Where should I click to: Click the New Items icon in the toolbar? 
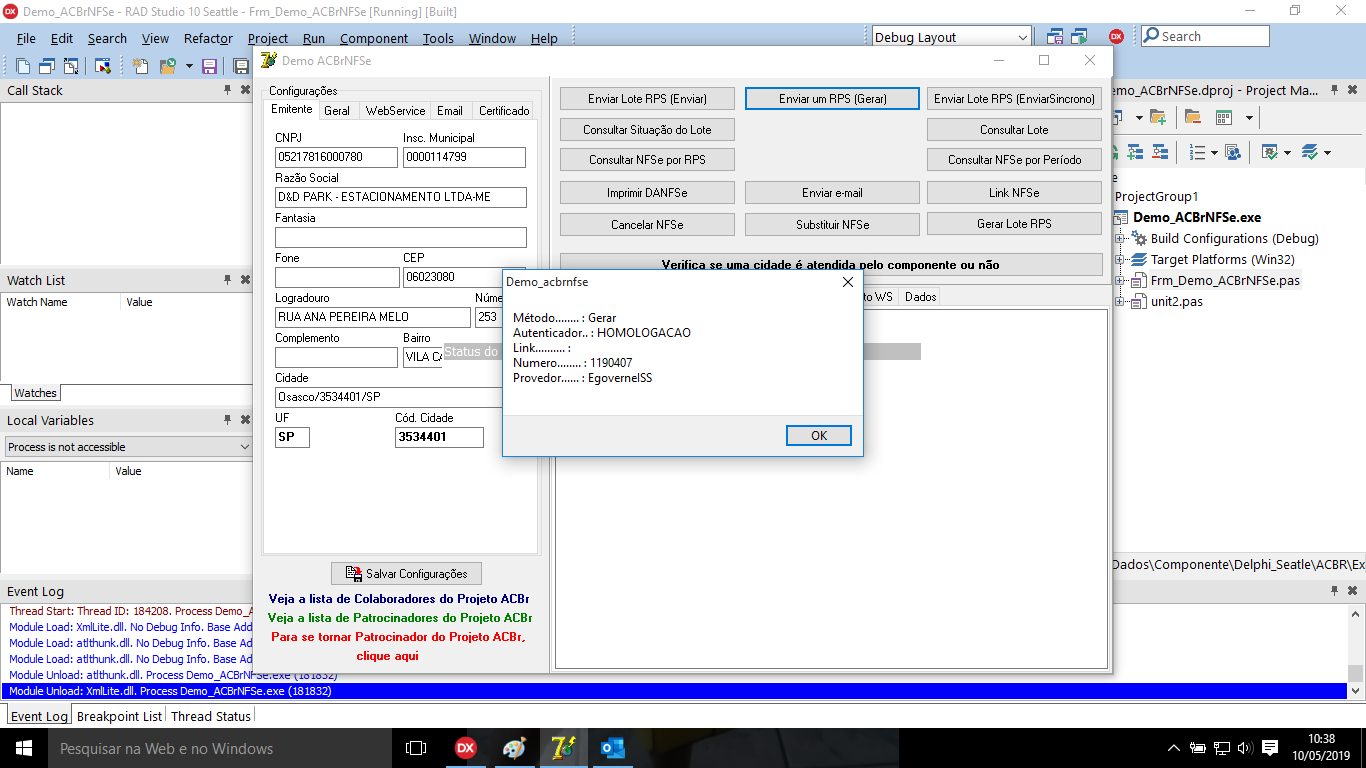tap(141, 66)
